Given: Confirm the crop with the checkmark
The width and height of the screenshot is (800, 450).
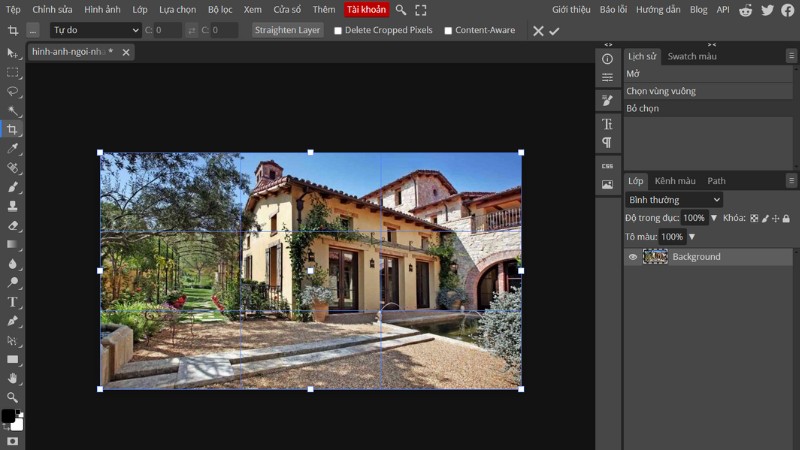Looking at the screenshot, I should click(554, 31).
